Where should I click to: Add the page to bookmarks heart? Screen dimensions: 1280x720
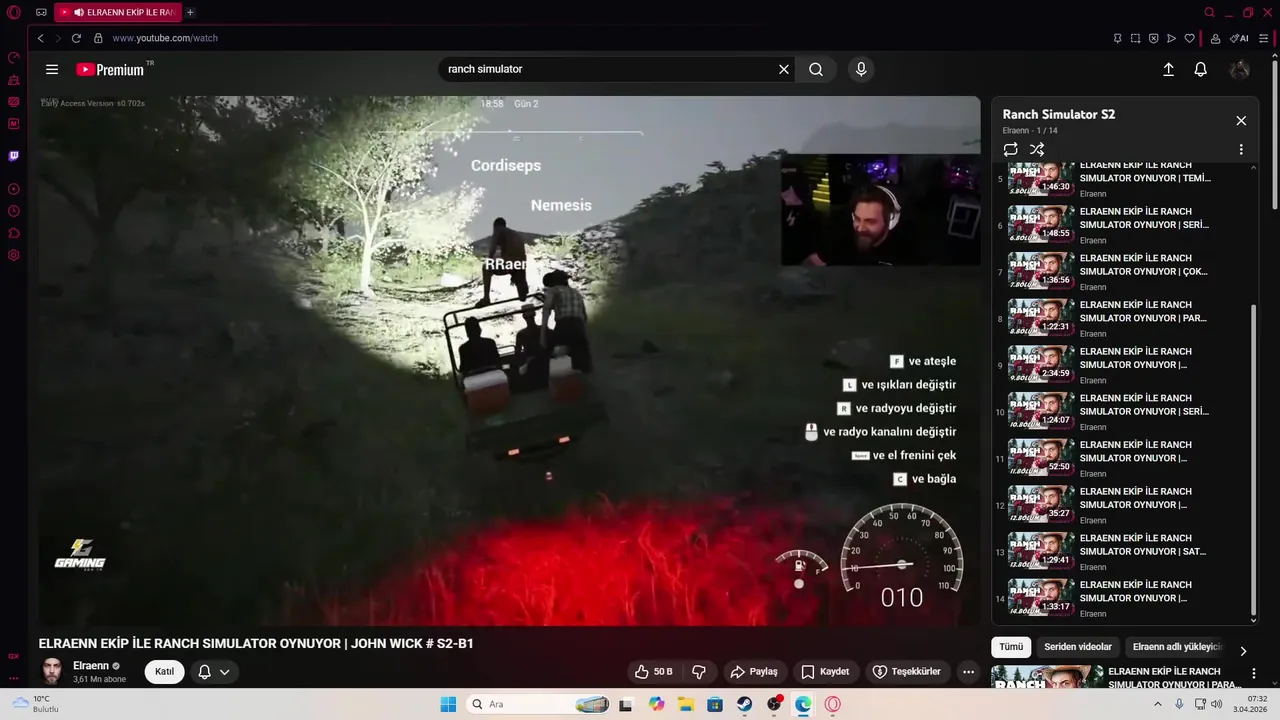(x=1189, y=38)
